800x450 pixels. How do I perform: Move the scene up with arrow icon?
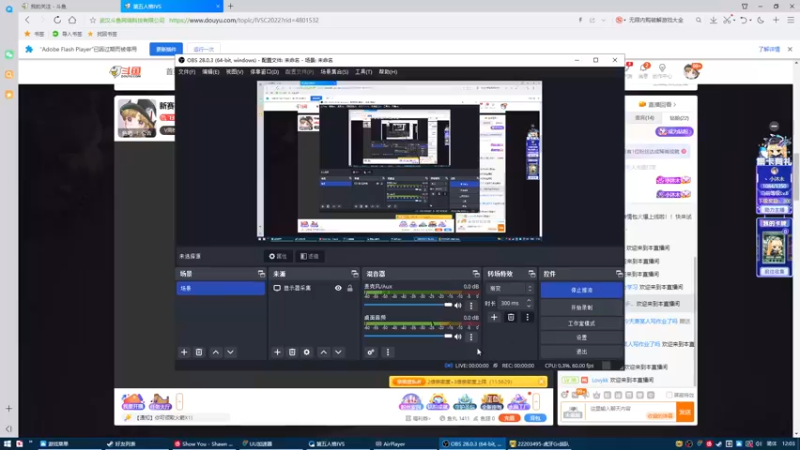(216, 352)
